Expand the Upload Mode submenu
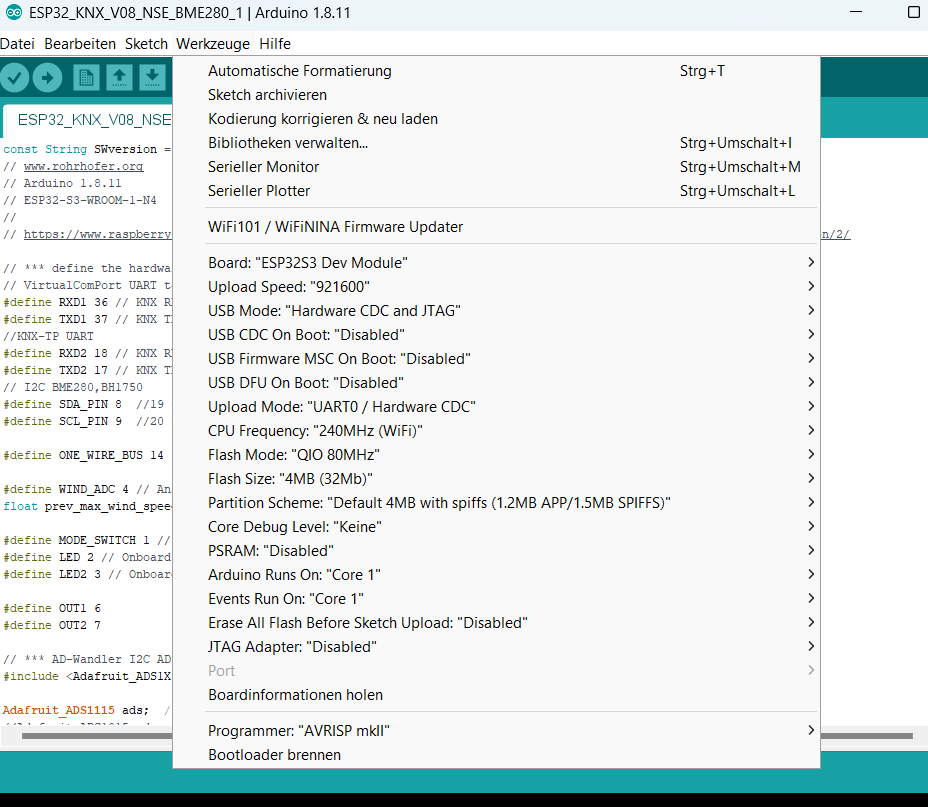The width and height of the screenshot is (928, 807). 496,406
